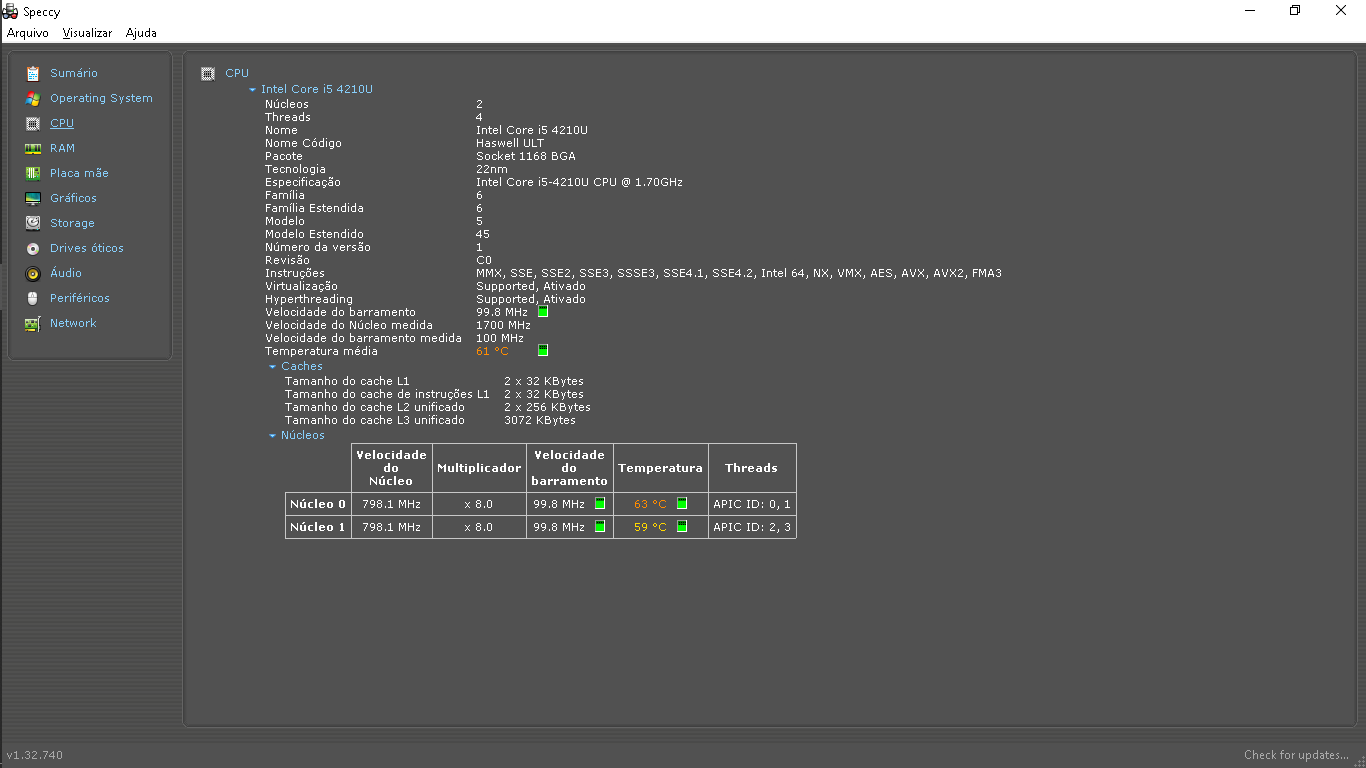Click the Núcleo 0 row header
Image resolution: width=1366 pixels, height=768 pixels.
[318, 504]
